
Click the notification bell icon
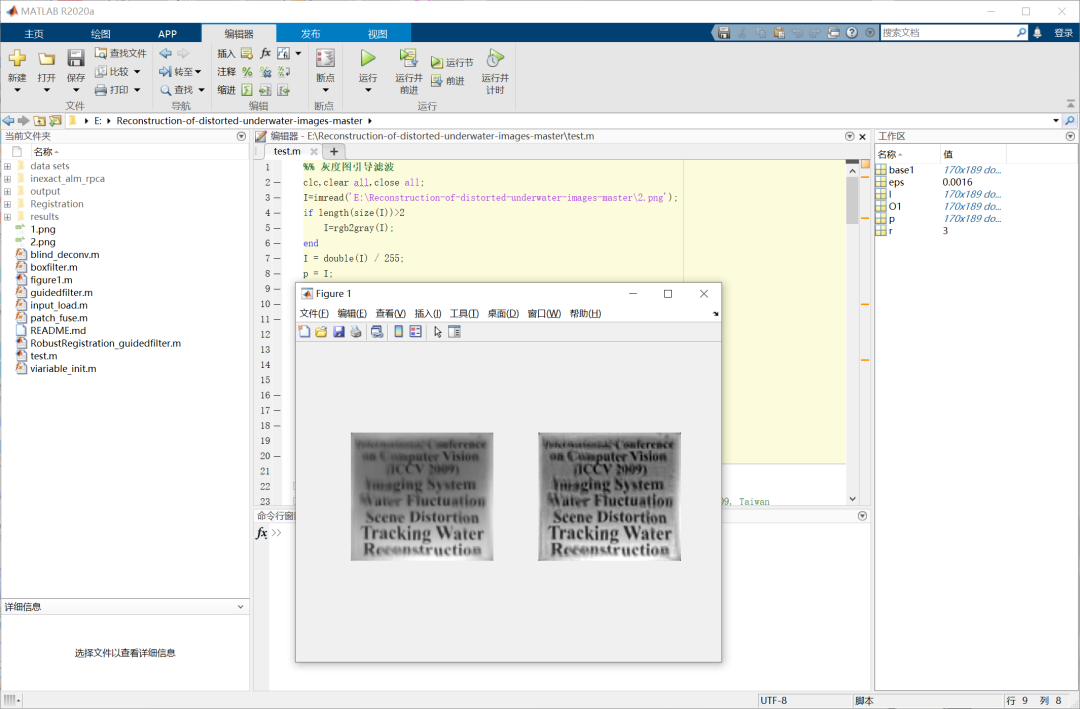1037,32
